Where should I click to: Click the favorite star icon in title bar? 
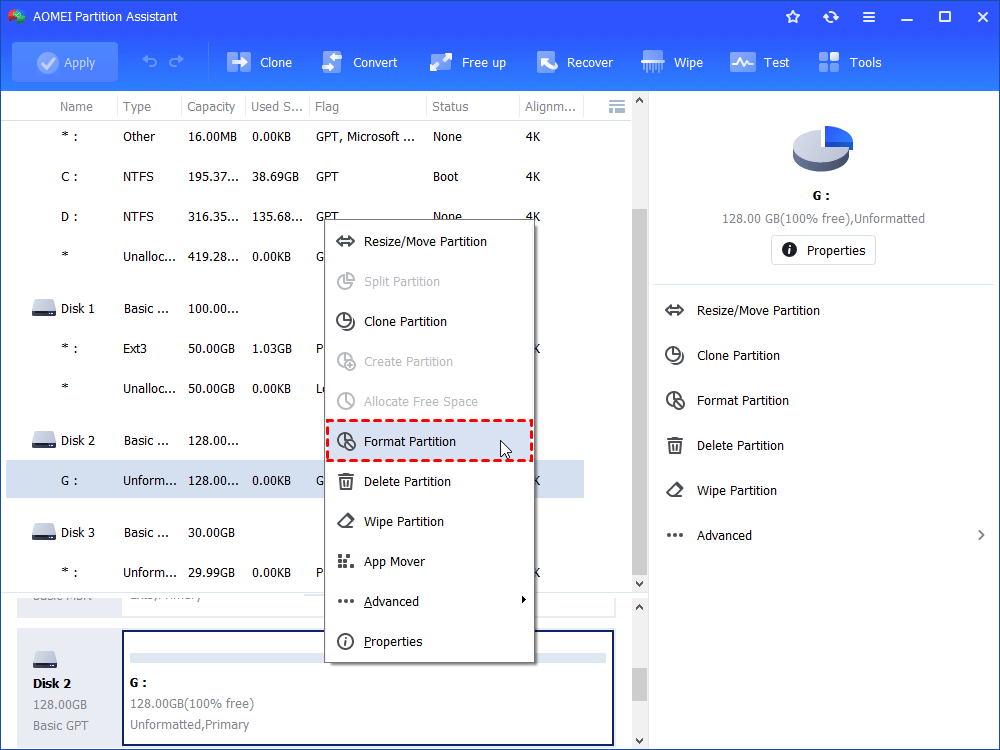point(793,17)
